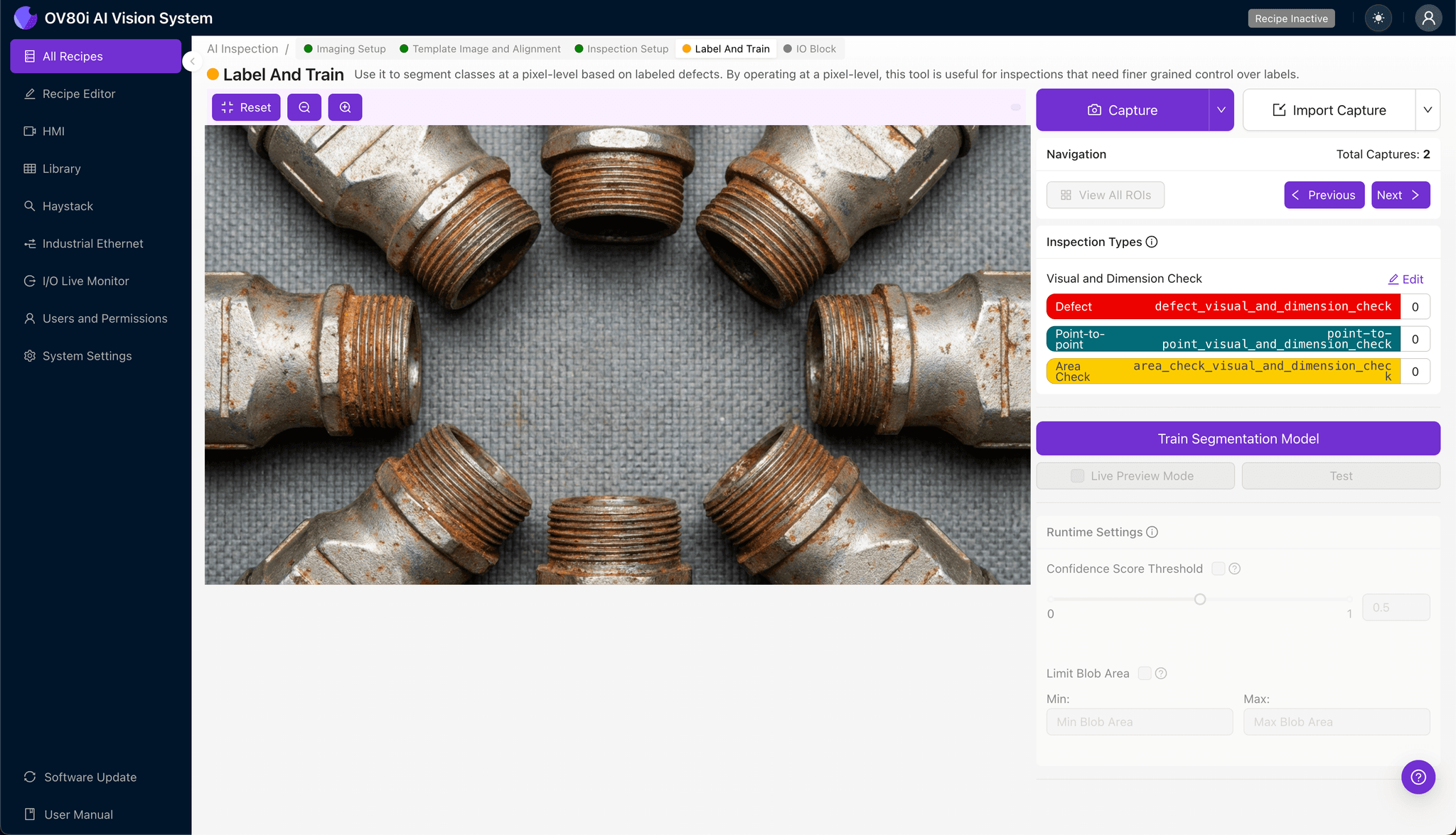
Task: Enable the Limit Blob Area switch
Action: (x=1144, y=673)
